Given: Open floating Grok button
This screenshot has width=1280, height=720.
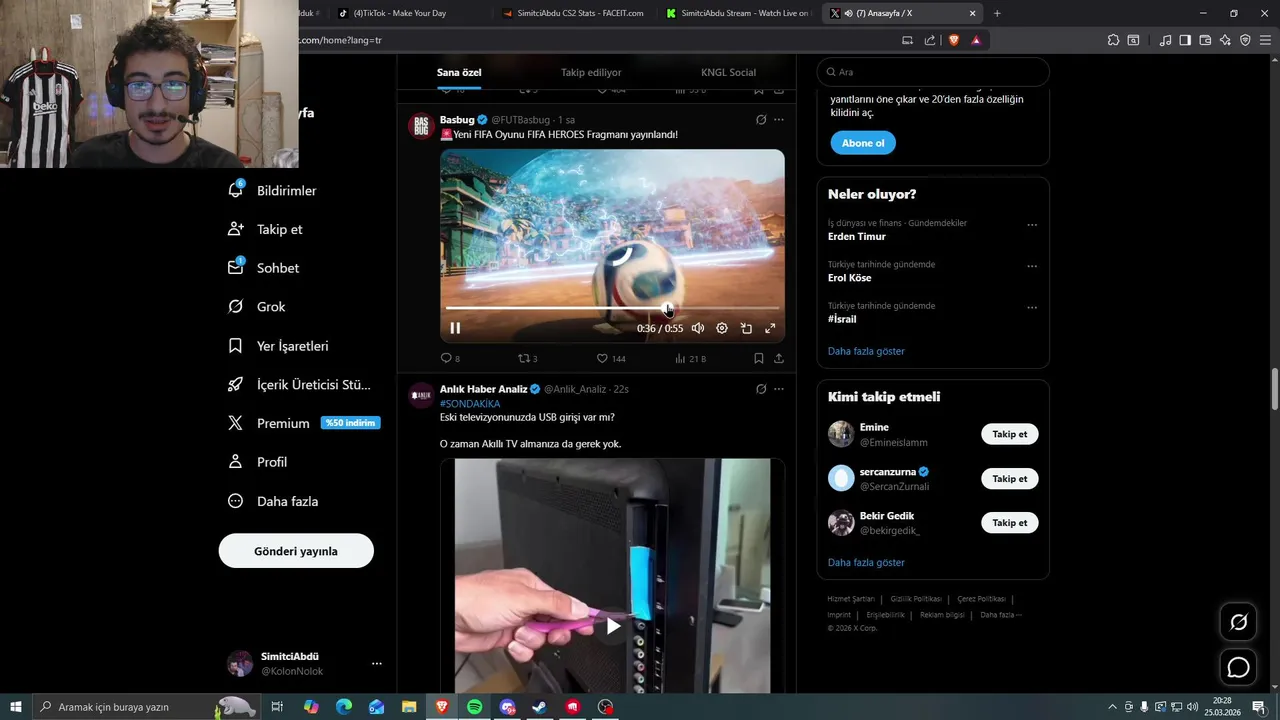Looking at the screenshot, I should point(1239,622).
